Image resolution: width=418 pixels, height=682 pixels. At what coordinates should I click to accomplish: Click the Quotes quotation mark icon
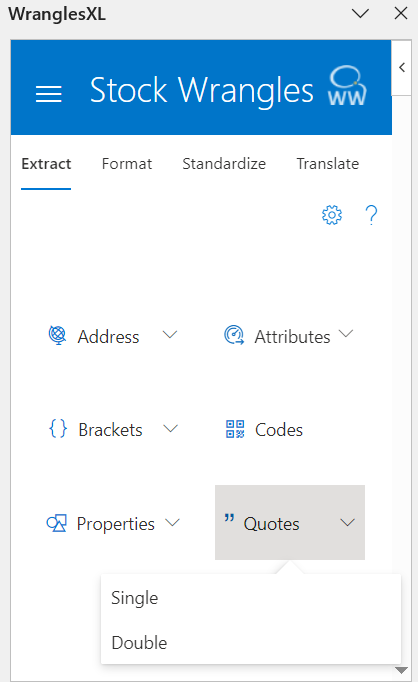point(229,518)
